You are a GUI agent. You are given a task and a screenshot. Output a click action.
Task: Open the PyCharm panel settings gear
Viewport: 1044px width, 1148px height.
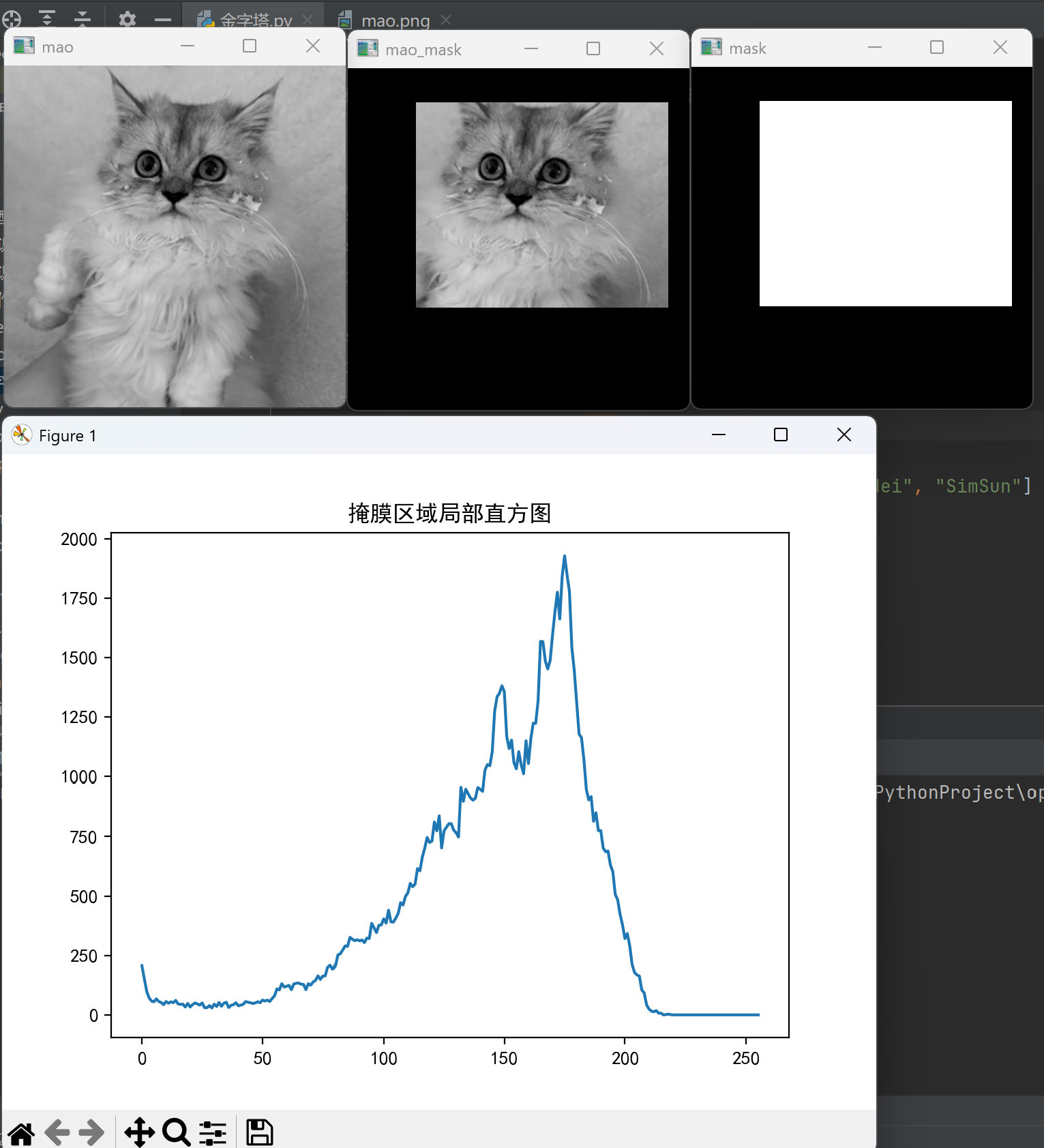pos(128,19)
